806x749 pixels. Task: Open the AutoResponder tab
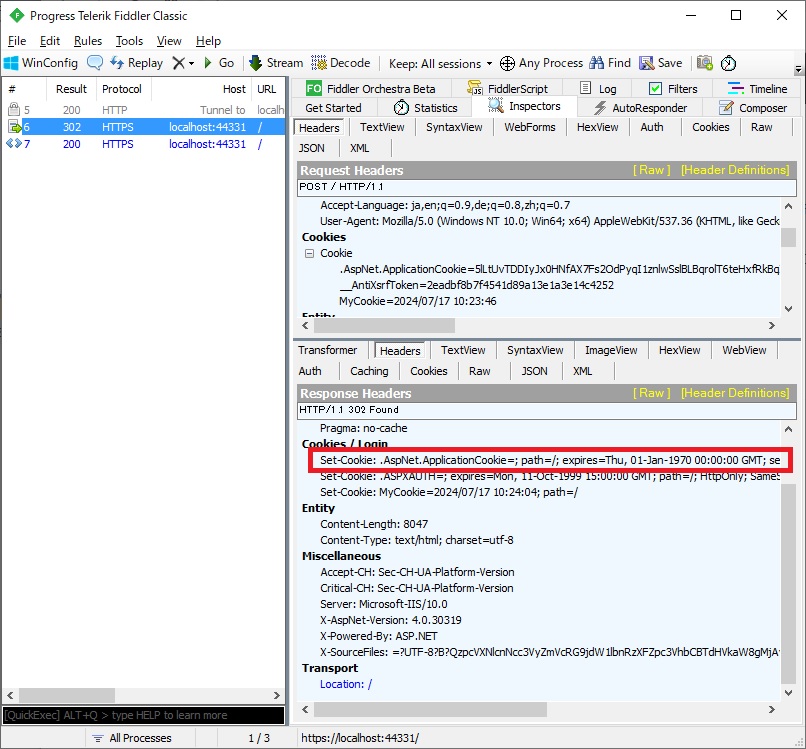(640, 108)
